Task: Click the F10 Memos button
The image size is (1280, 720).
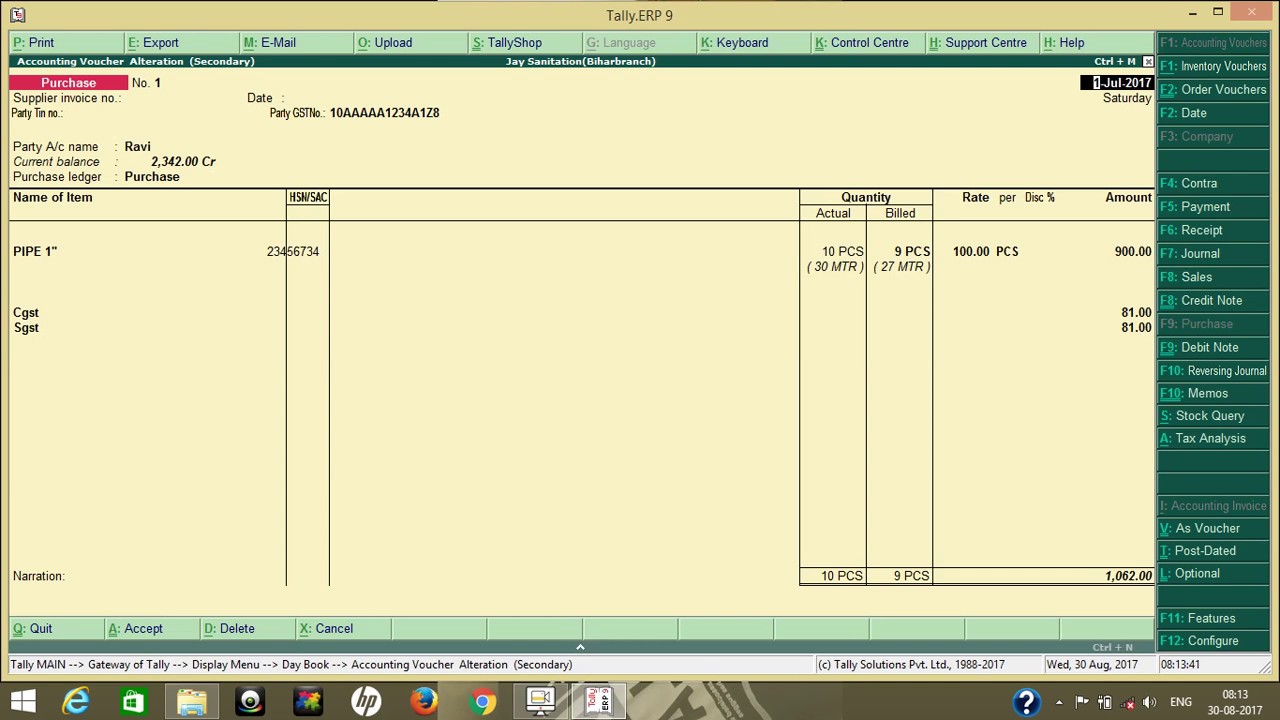Action: 1213,394
